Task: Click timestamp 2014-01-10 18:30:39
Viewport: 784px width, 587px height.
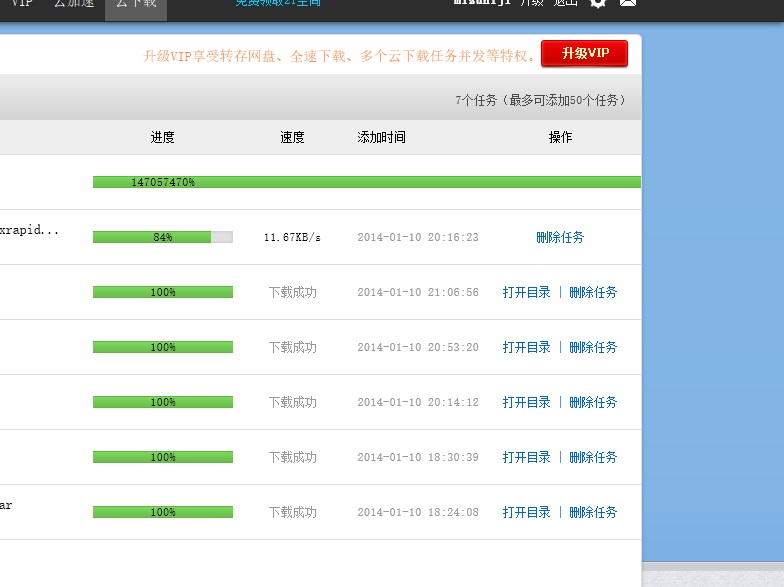Action: coord(418,457)
